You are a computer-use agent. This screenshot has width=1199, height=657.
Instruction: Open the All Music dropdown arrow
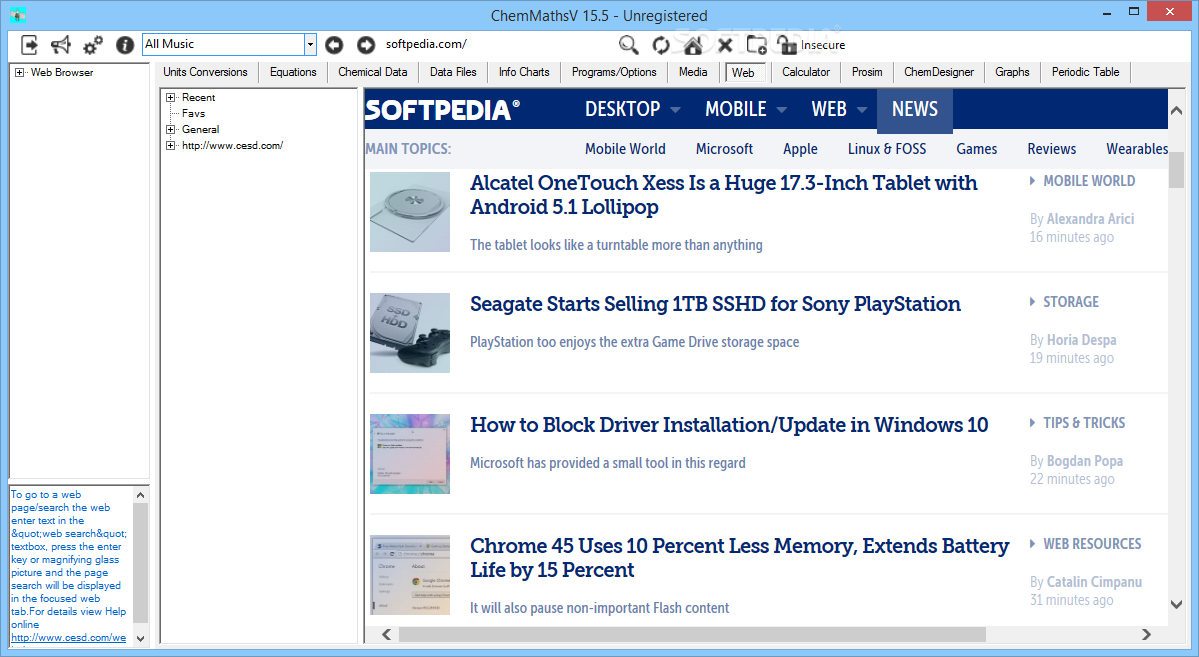tap(310, 44)
